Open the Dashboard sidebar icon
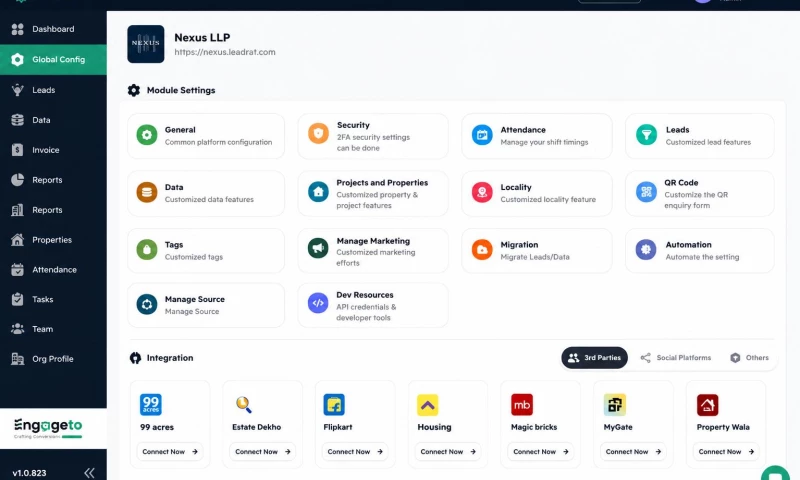800x480 pixels. point(17,29)
